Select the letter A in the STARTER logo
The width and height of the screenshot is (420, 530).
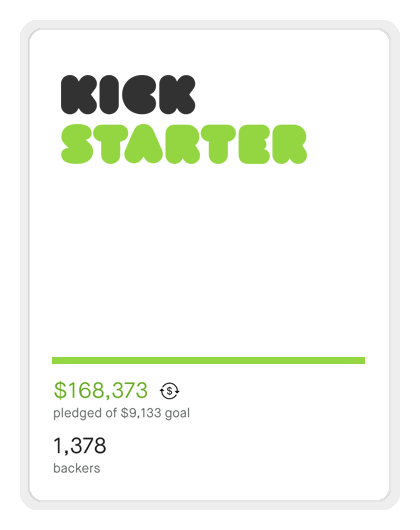pyautogui.click(x=144, y=144)
